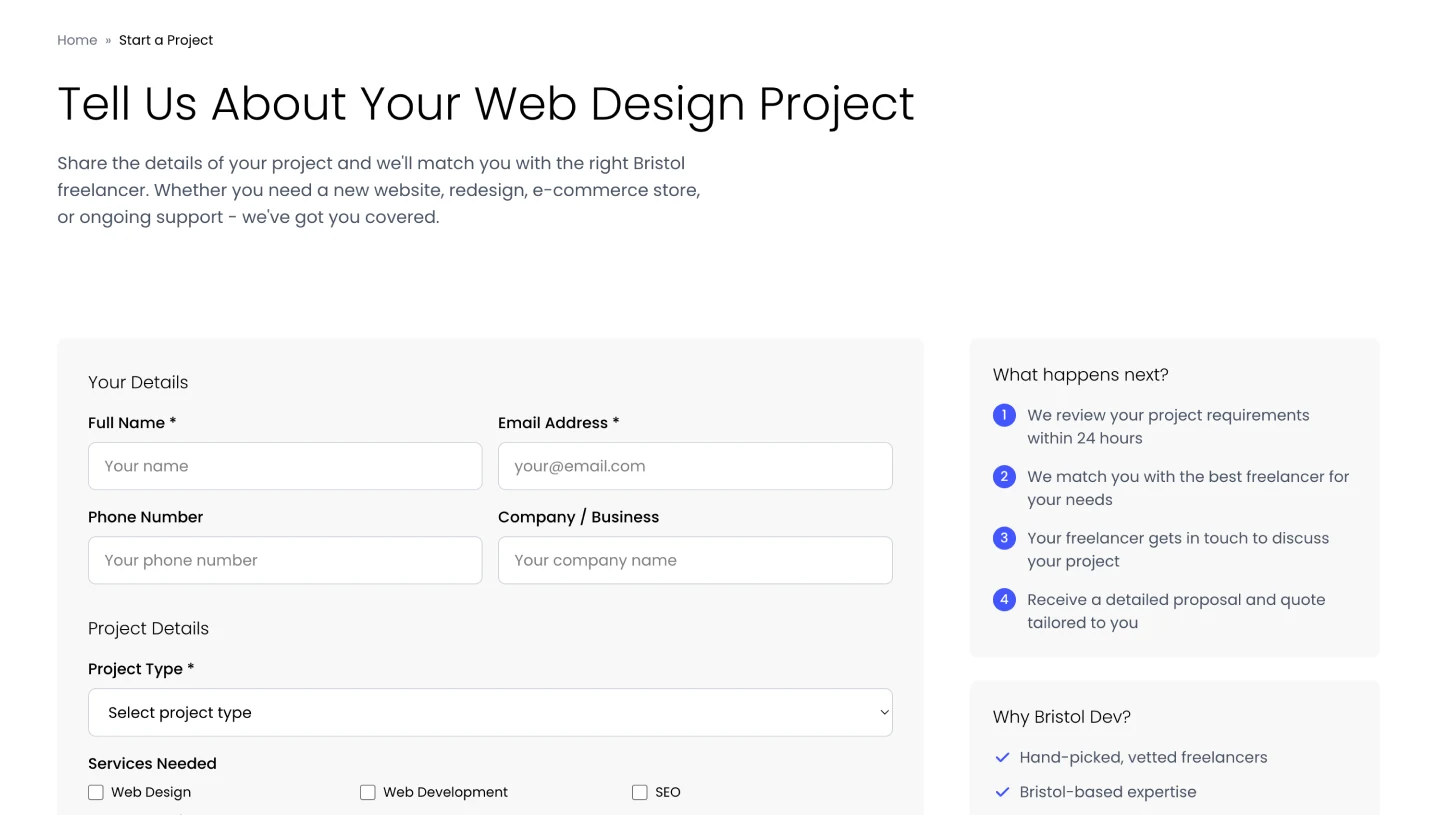Screen dimensions: 1440x815
Task: Go to Home breadcrumb link
Action: point(77,40)
